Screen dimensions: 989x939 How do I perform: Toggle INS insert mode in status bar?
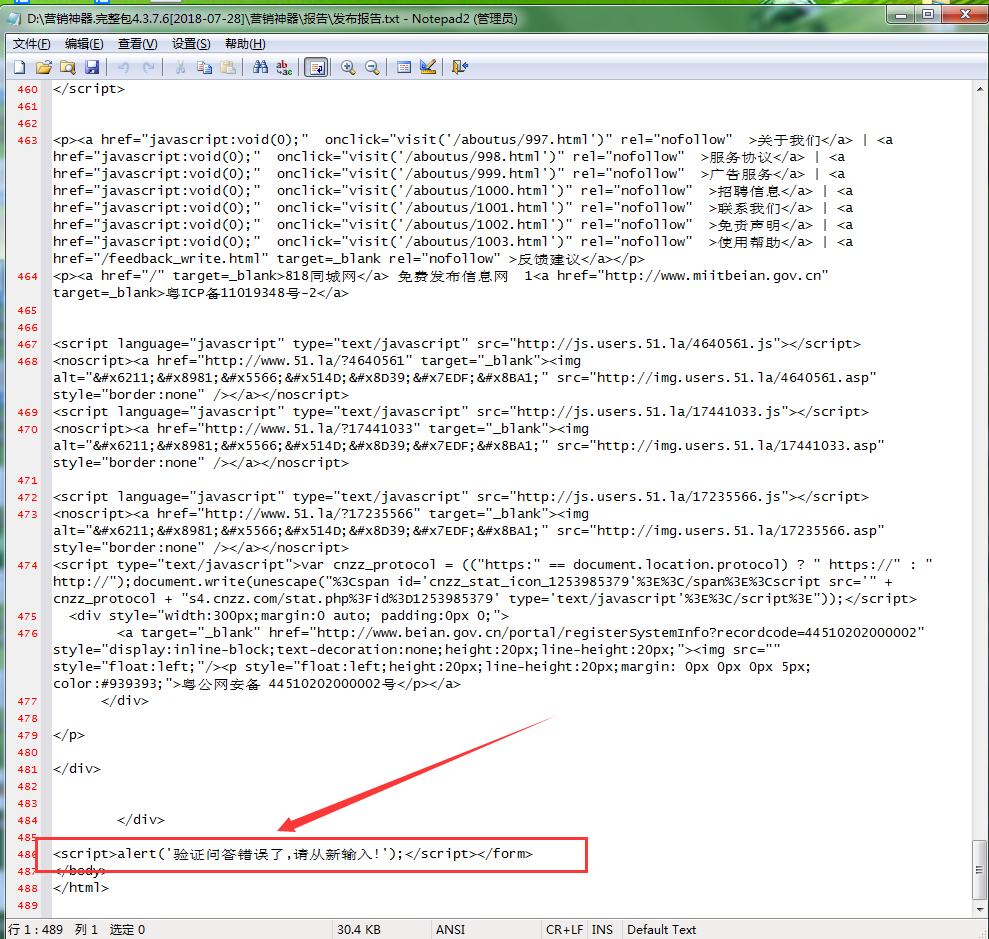tap(602, 929)
